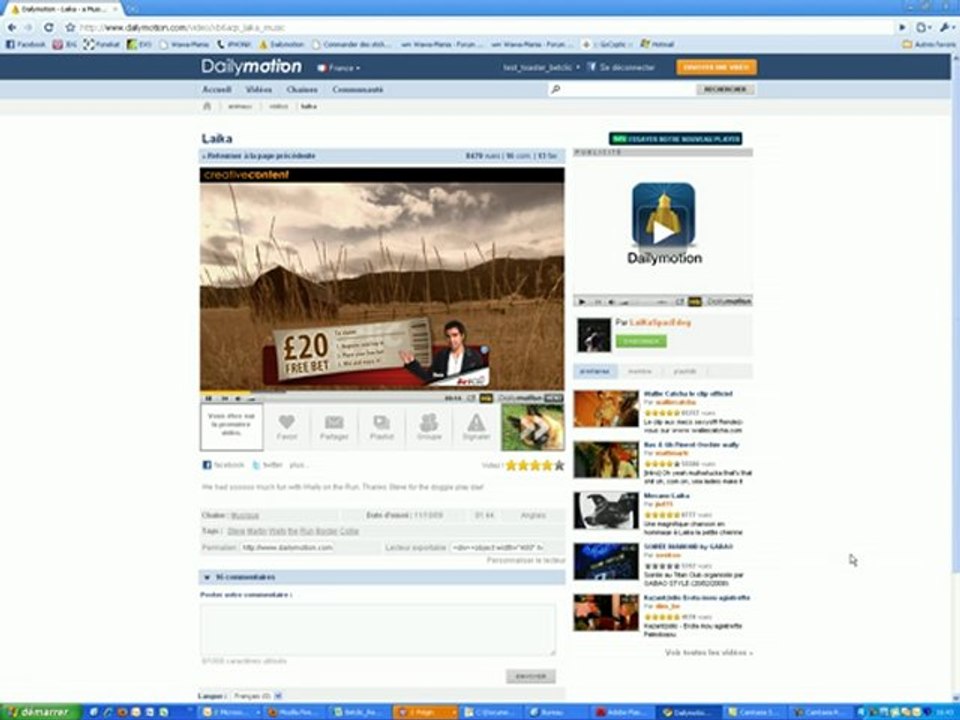Click the Lecteur exportable embed code field
The image size is (960, 720).
pyautogui.click(x=497, y=547)
